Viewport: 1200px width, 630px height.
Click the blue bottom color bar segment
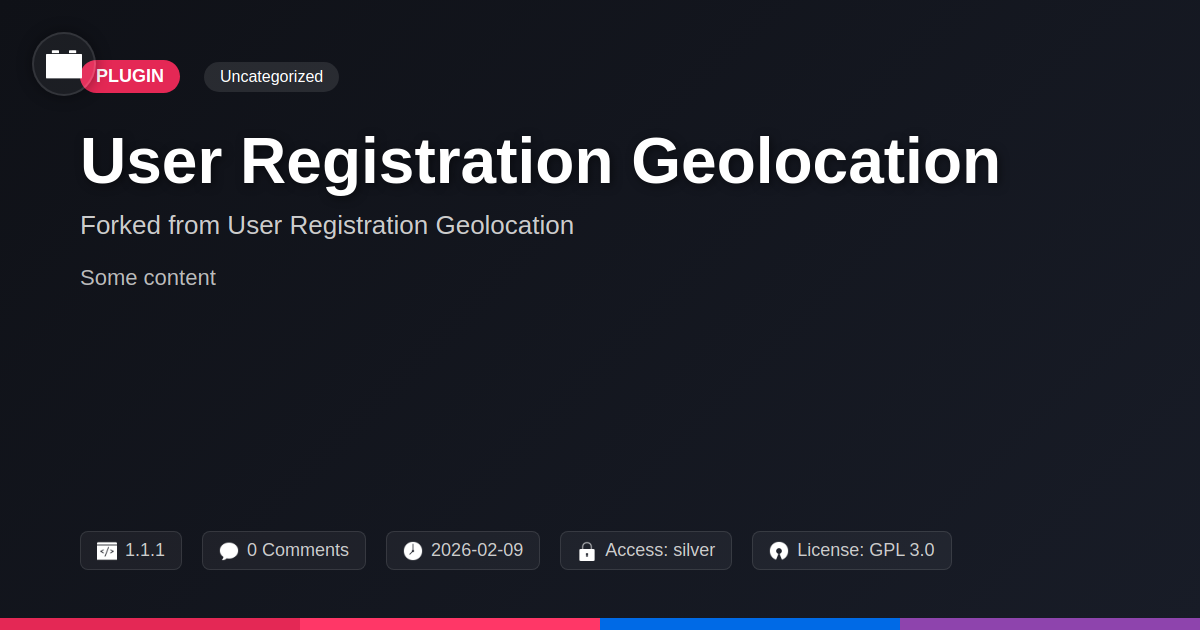[x=750, y=623]
